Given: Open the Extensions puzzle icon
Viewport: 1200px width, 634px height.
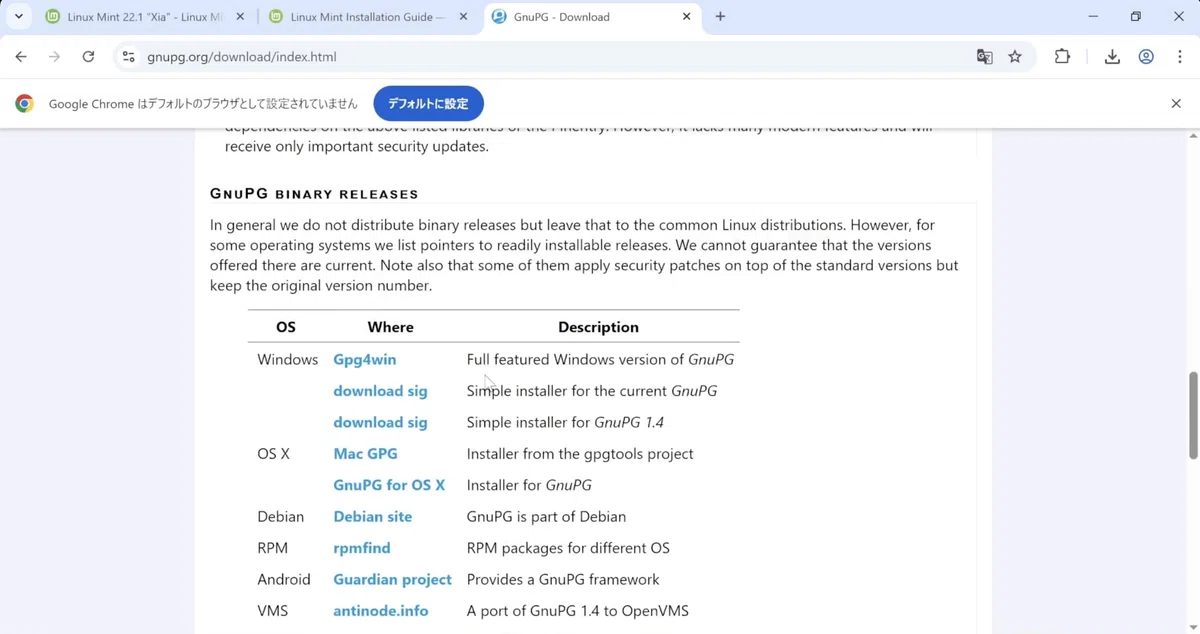Looking at the screenshot, I should pos(1062,57).
